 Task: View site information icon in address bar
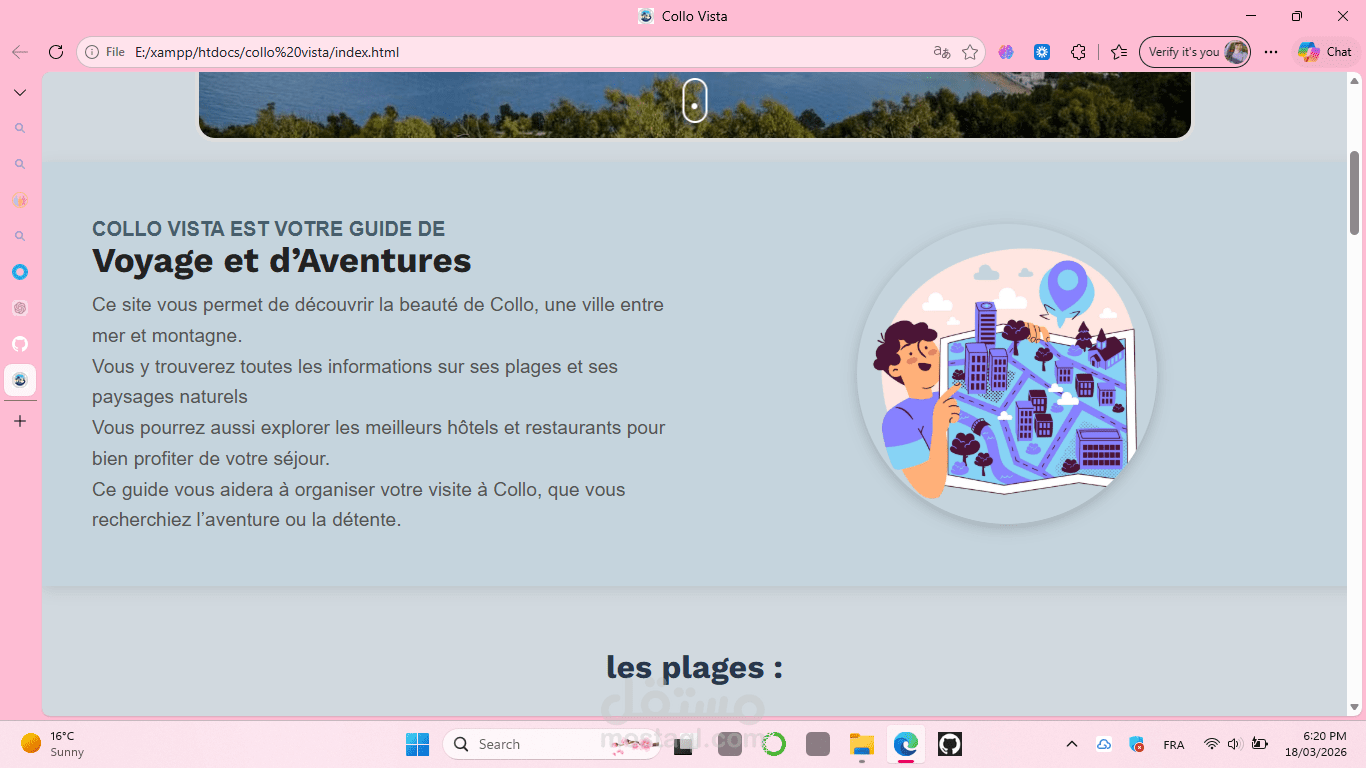click(x=92, y=52)
